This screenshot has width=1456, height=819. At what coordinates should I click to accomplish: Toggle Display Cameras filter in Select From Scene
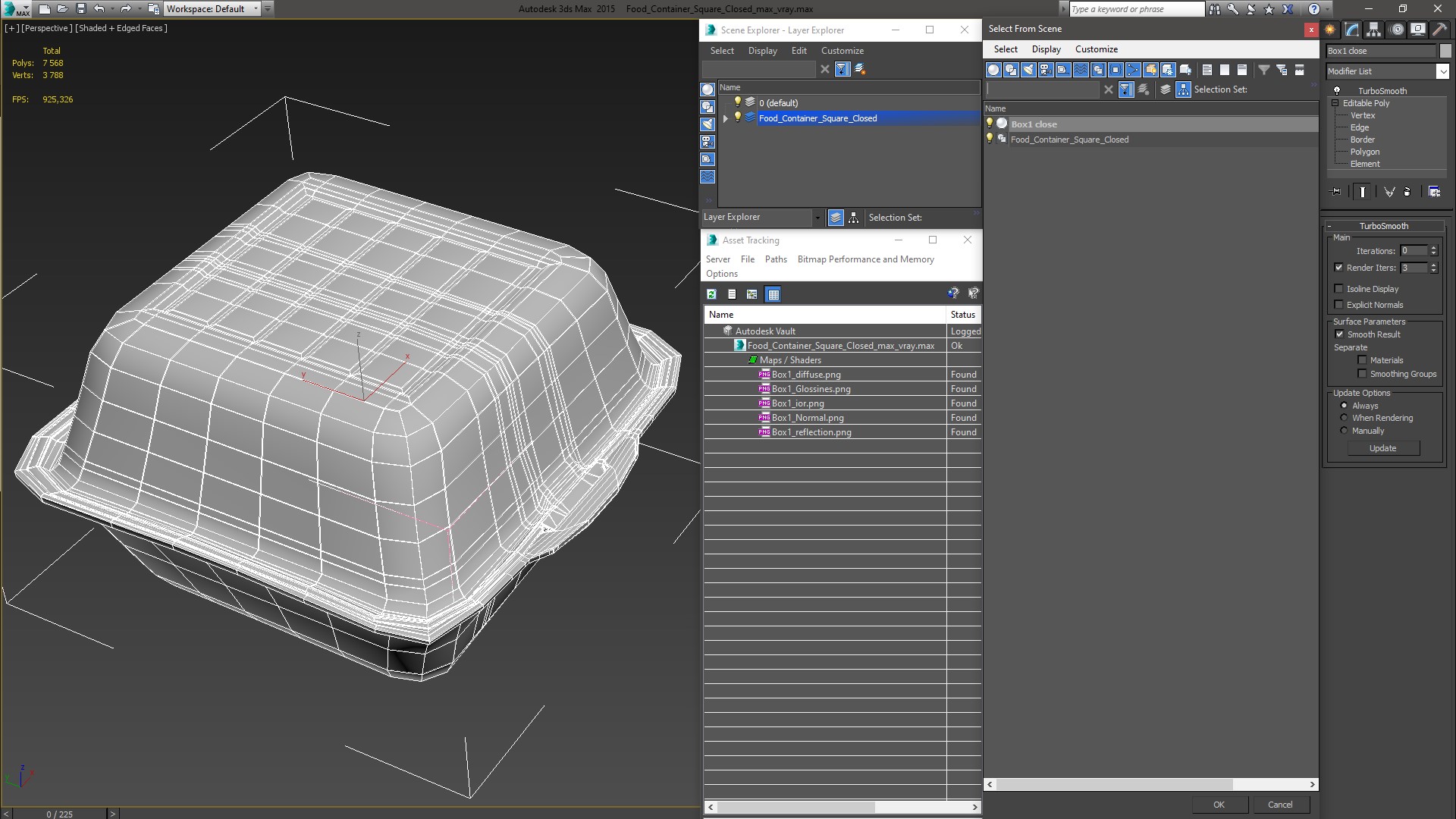coord(1046,70)
